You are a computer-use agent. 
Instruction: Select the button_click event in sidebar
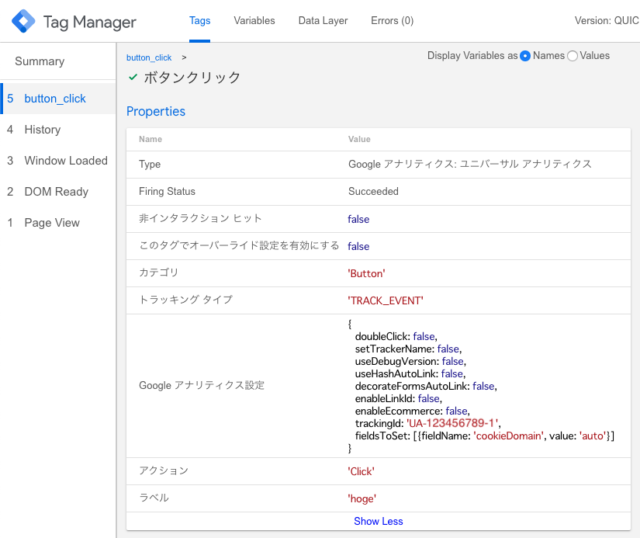(x=59, y=99)
